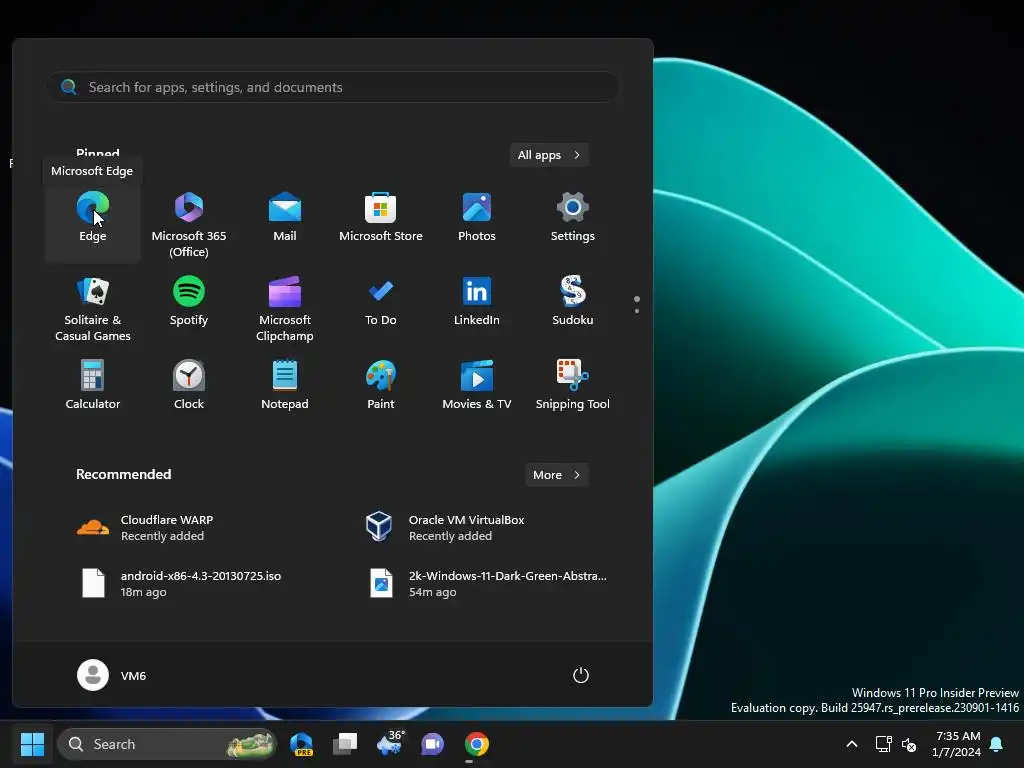Switch to Google Chrome on taskbar
Screen dimensions: 1024x768
[477, 744]
